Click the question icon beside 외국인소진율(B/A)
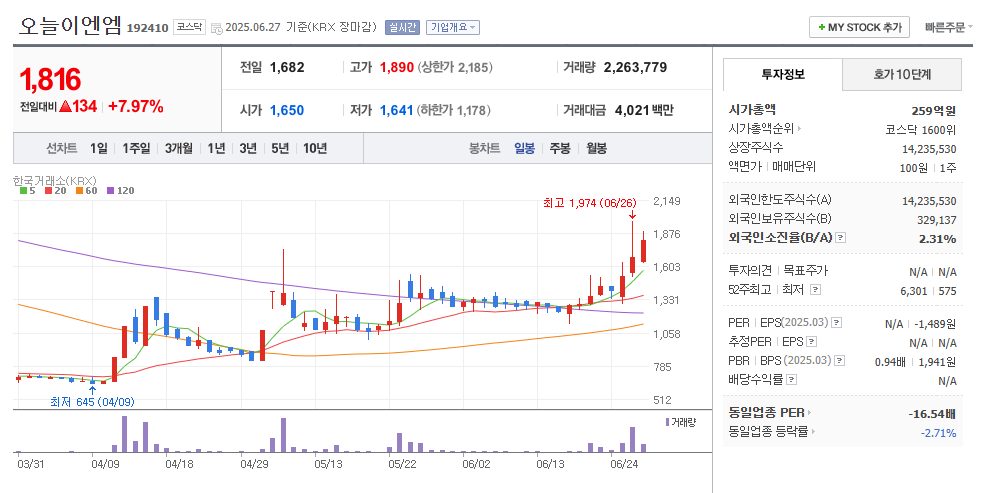 coord(841,238)
